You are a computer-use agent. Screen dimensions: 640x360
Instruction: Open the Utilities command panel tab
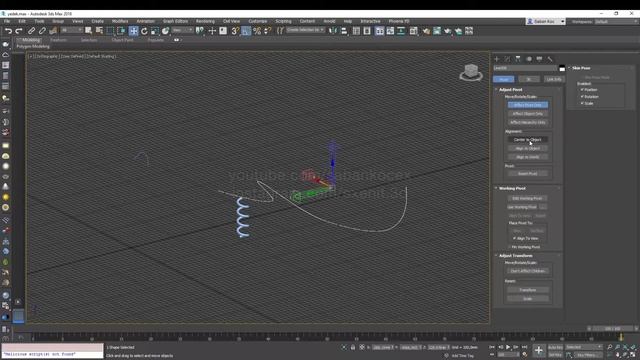[x=550, y=59]
